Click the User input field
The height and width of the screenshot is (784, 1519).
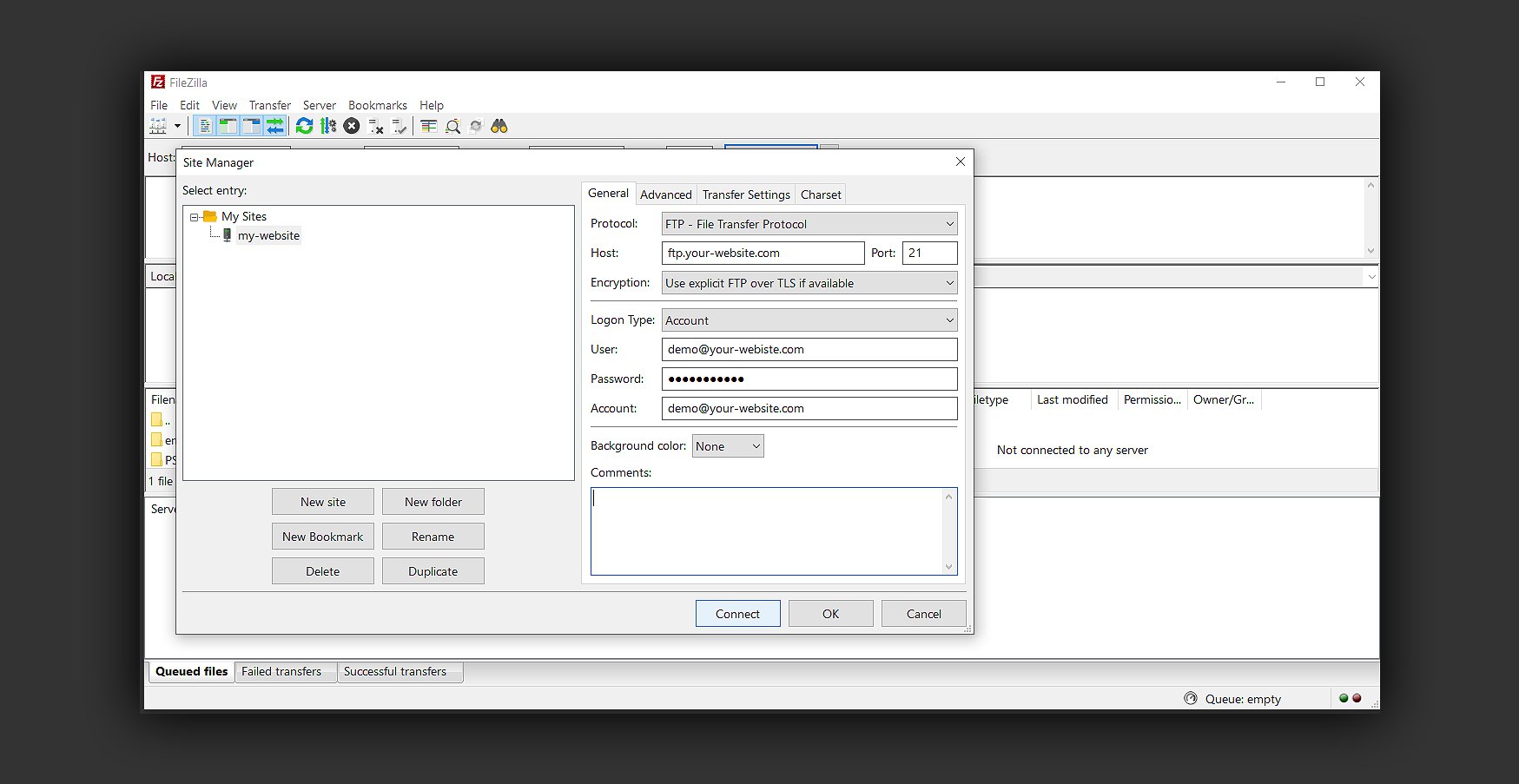[809, 350]
